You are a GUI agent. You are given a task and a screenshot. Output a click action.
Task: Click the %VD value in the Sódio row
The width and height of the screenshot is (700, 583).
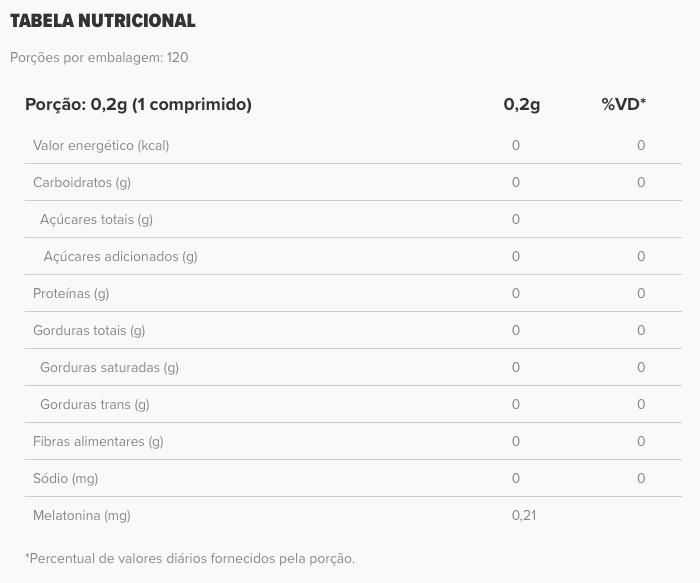[x=641, y=478]
